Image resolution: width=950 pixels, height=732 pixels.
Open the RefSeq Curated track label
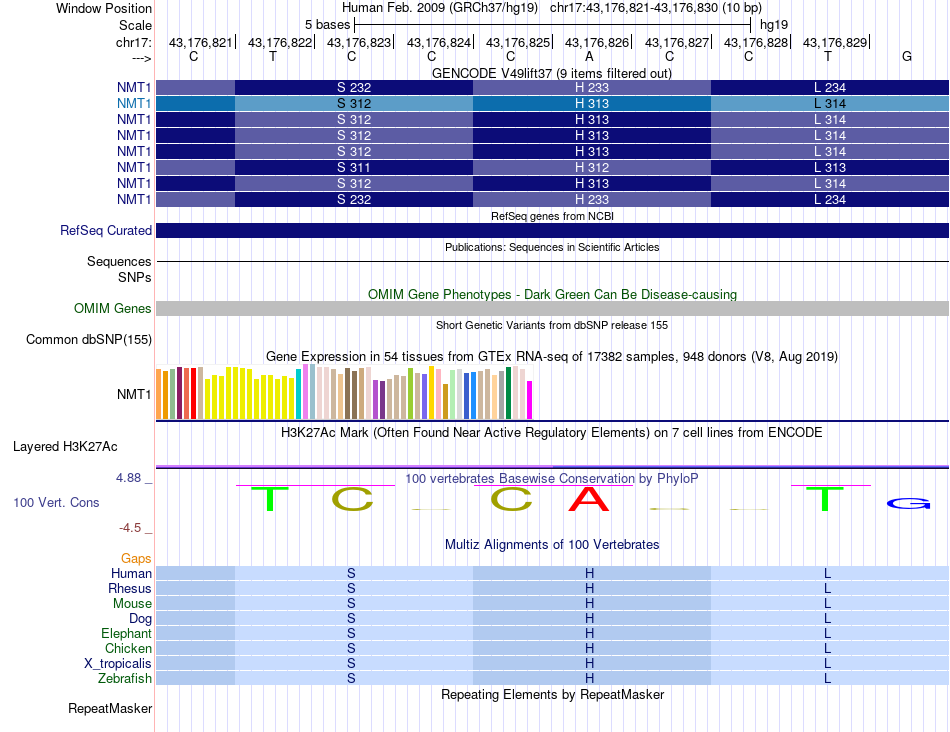click(106, 230)
